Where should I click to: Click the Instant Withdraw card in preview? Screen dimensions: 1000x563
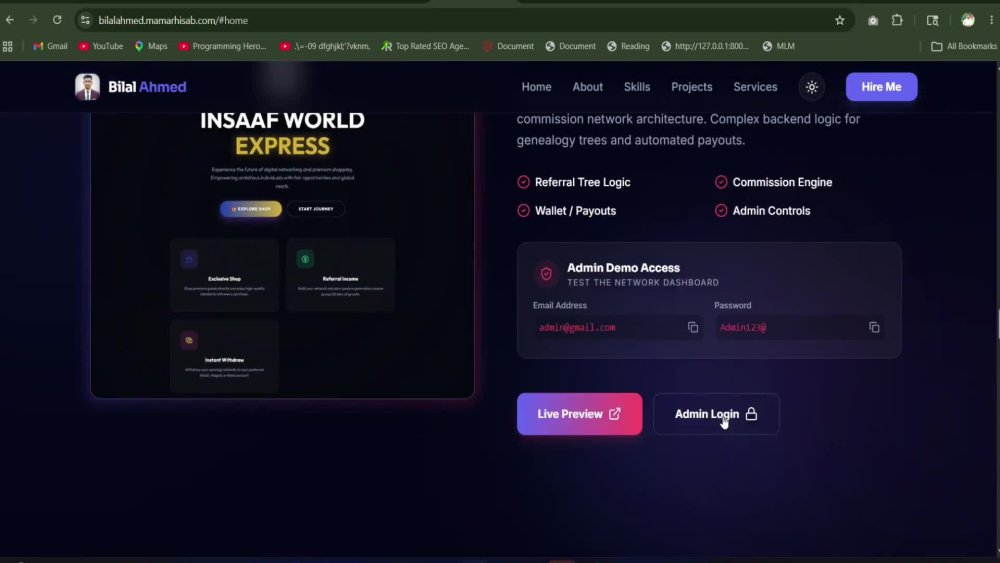224,356
